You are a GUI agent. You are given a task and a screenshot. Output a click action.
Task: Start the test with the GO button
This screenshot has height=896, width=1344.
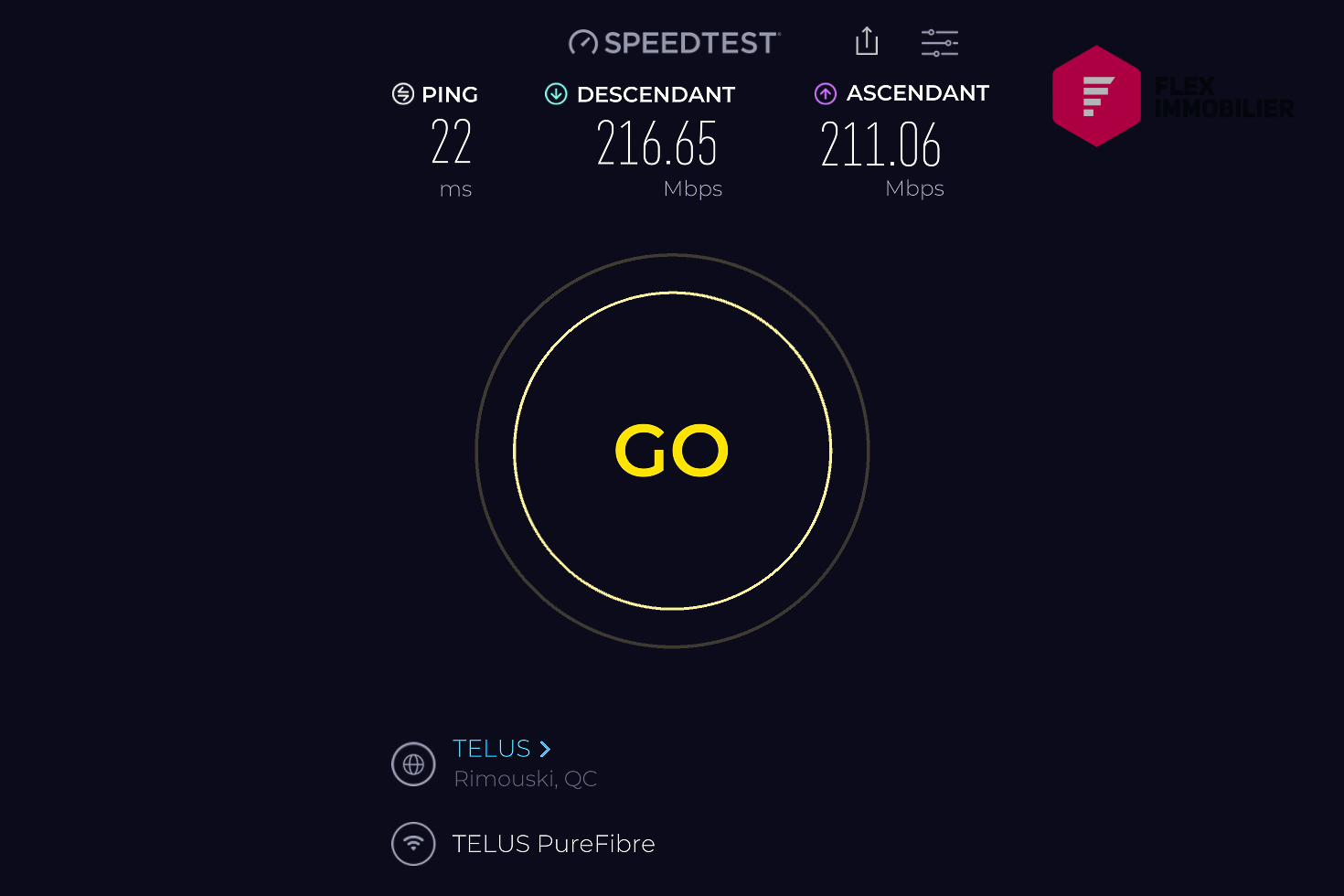pos(672,451)
